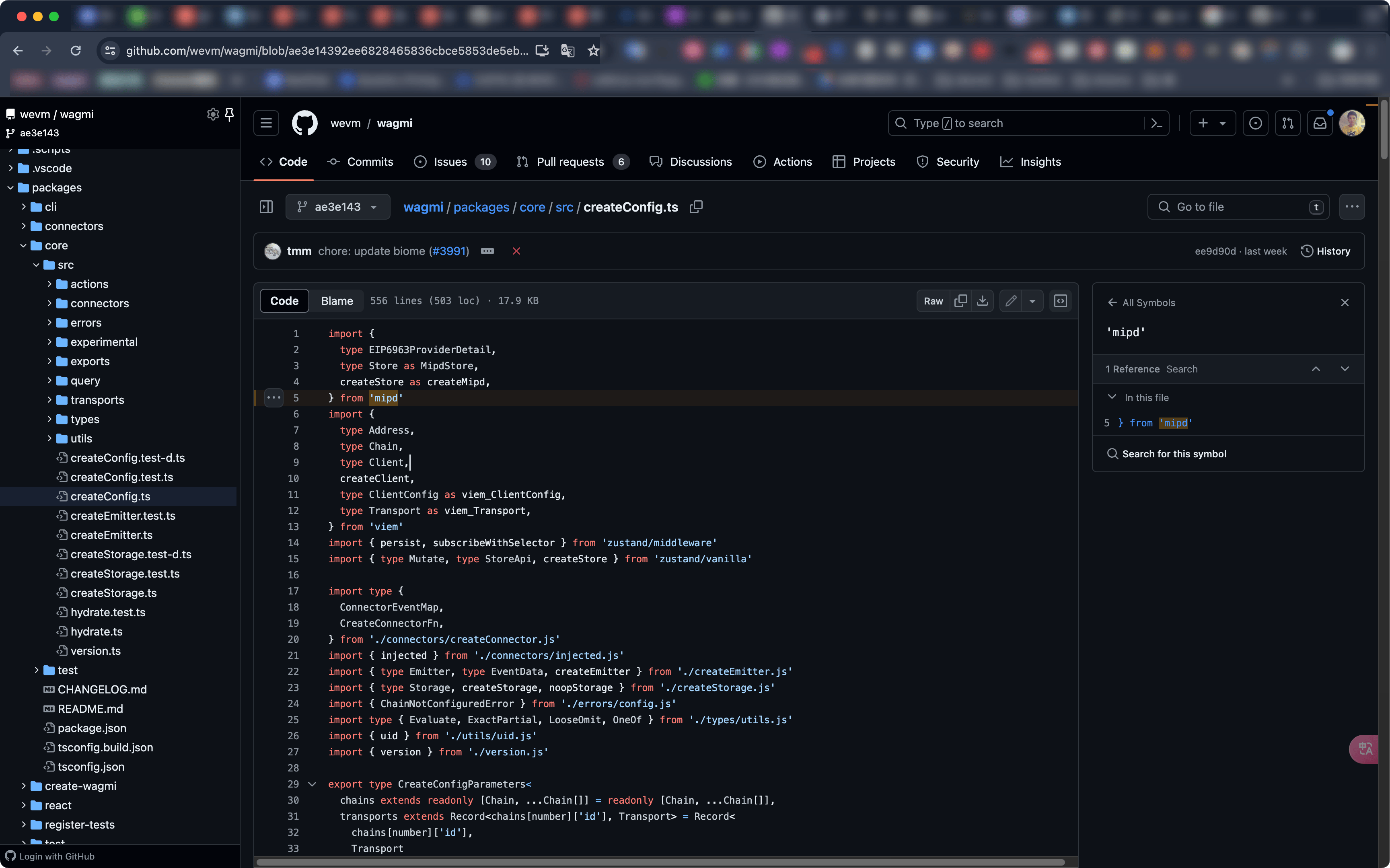
Task: Open createStorage.ts in the file tree
Action: [113, 593]
